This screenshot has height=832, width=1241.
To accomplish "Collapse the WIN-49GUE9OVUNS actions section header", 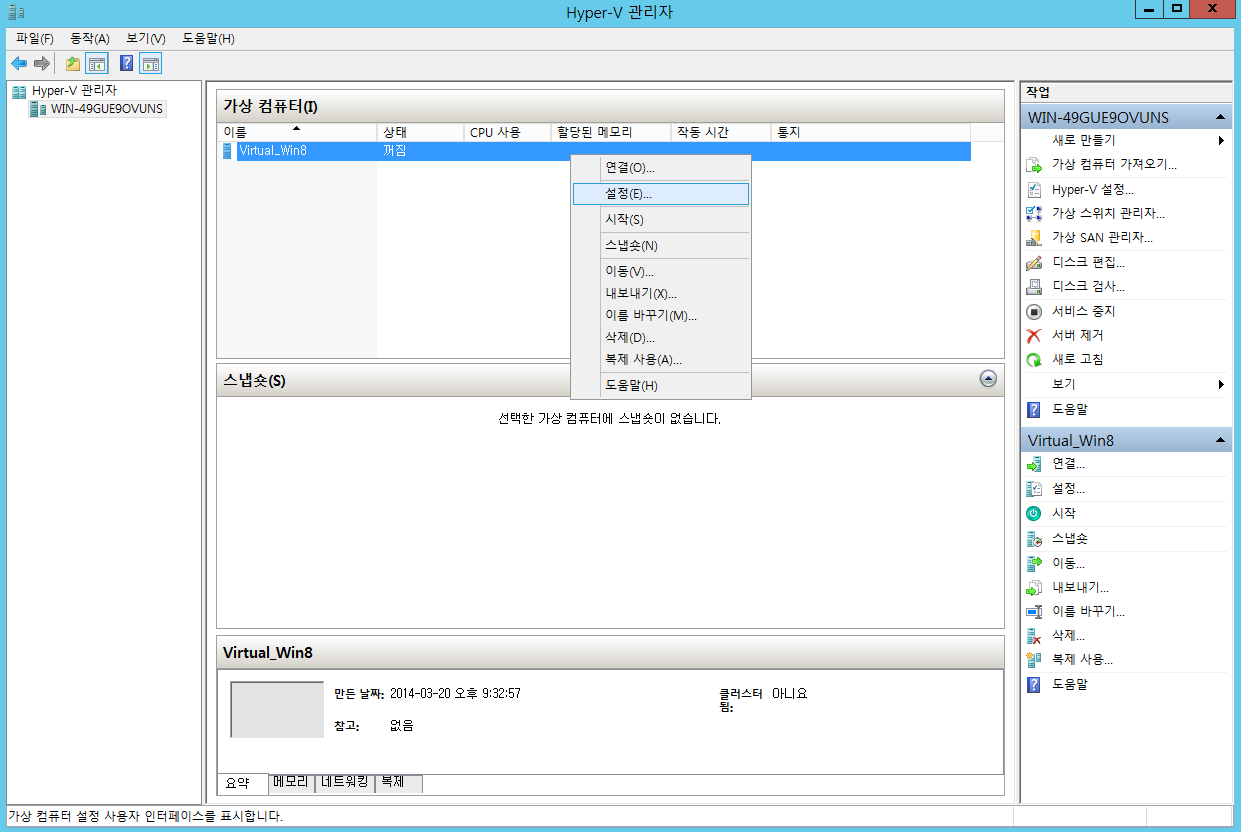I will tap(1126, 117).
